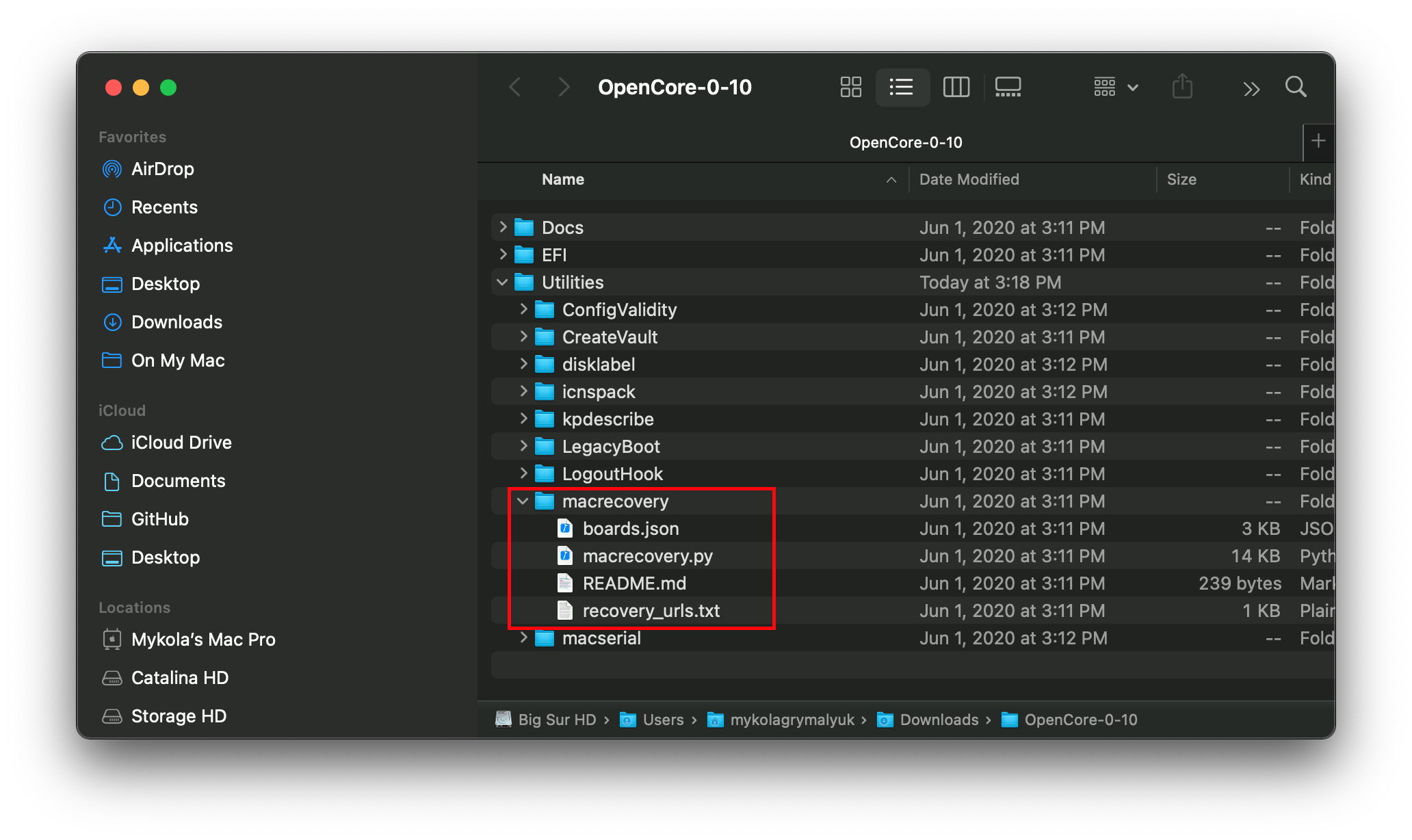This screenshot has height=840, width=1412.
Task: Switch to column view
Action: [x=956, y=87]
